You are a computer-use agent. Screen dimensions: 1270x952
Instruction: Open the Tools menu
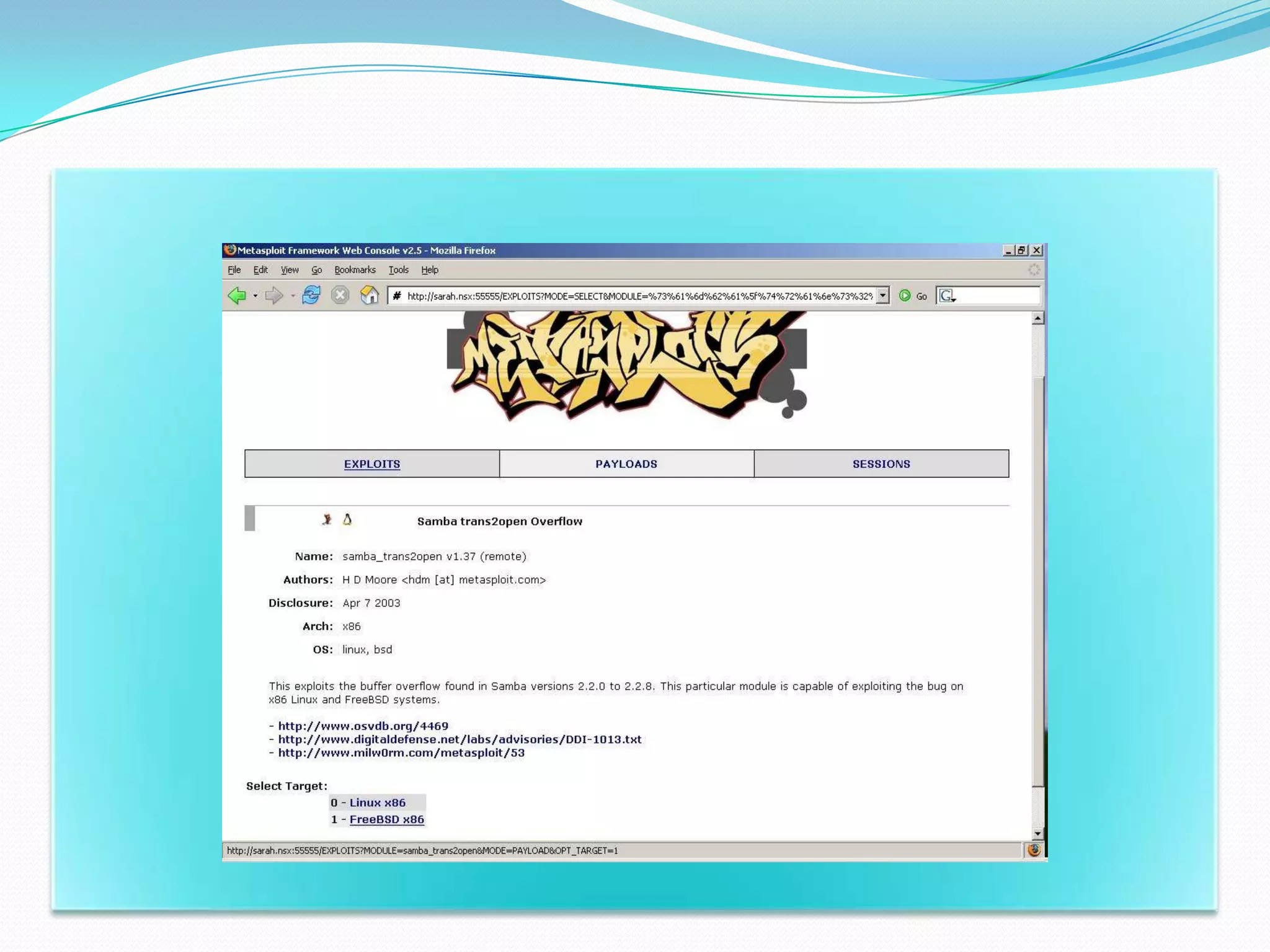pos(398,270)
